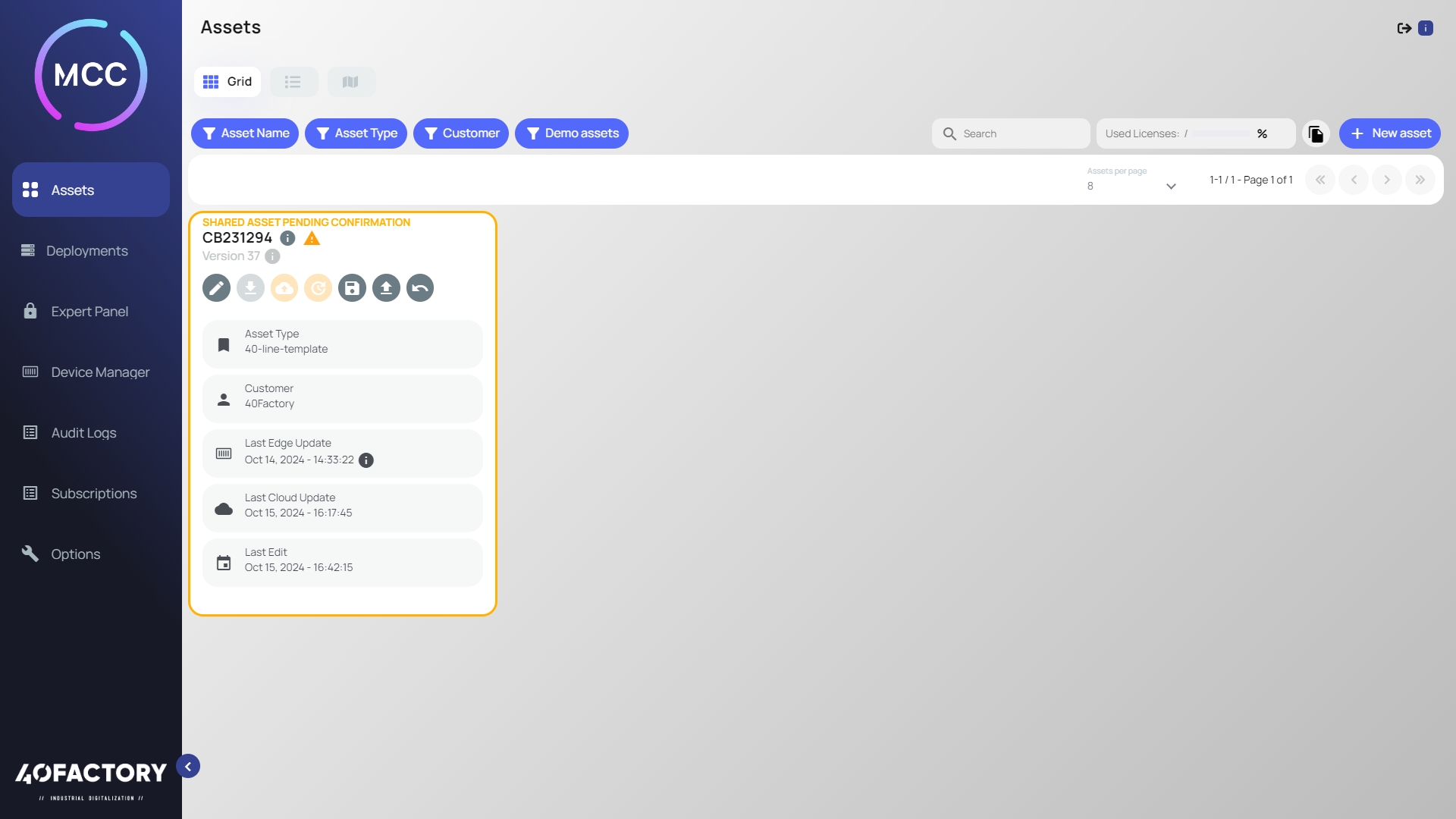
Task: Click the copy documents icon near New asset
Action: [1316, 134]
